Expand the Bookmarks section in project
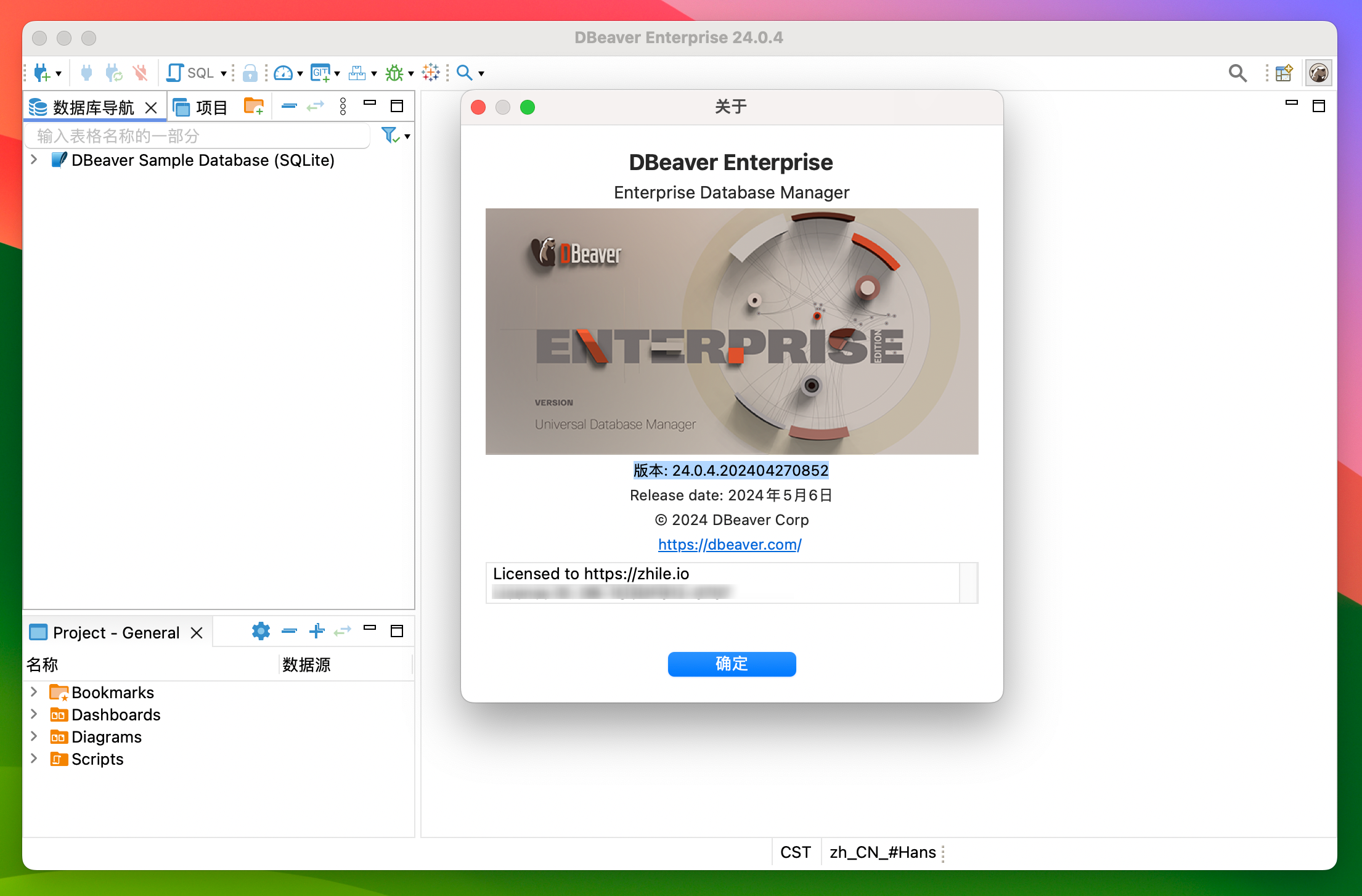 (35, 691)
